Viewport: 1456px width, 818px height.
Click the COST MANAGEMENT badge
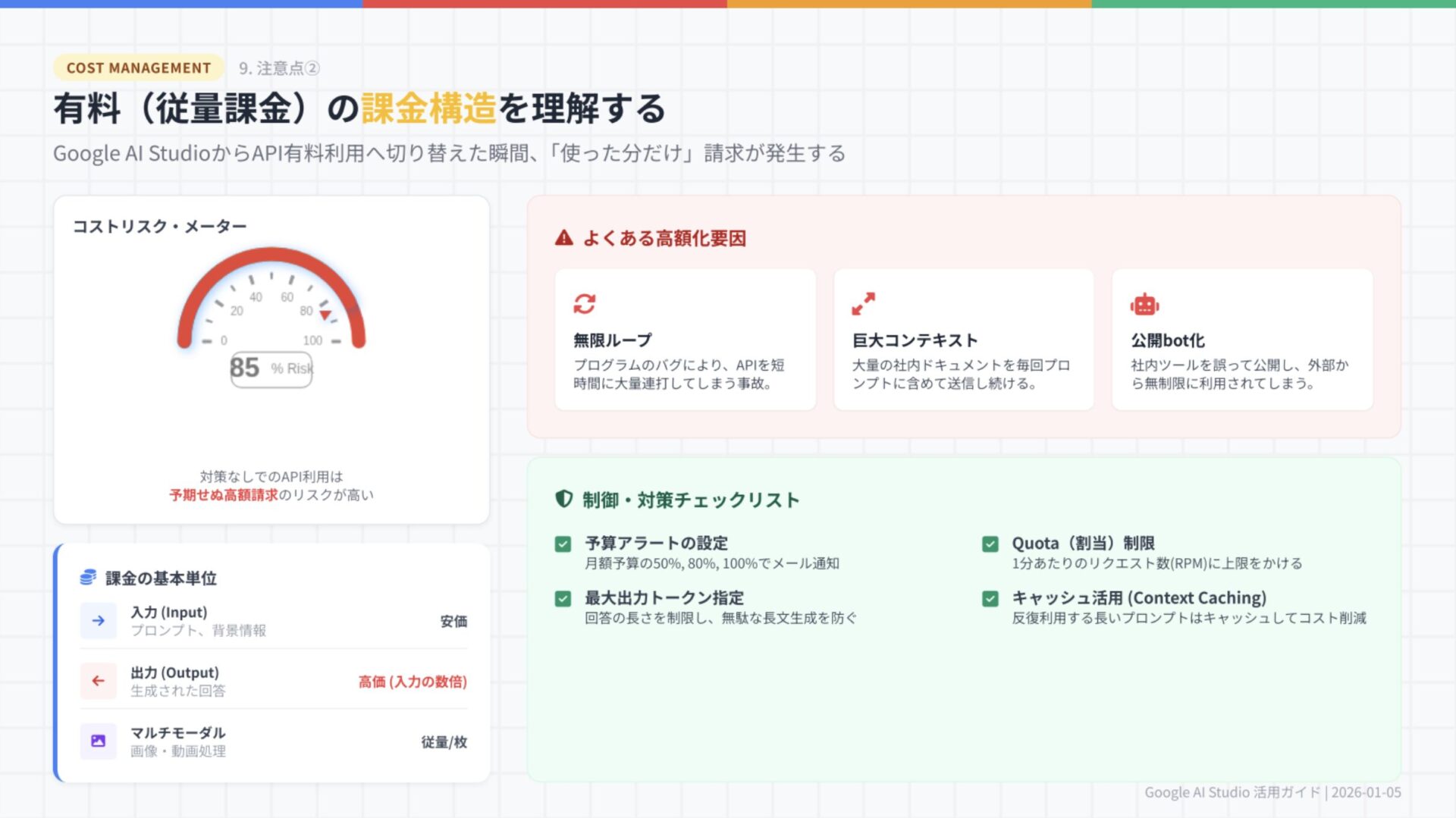pyautogui.click(x=139, y=68)
